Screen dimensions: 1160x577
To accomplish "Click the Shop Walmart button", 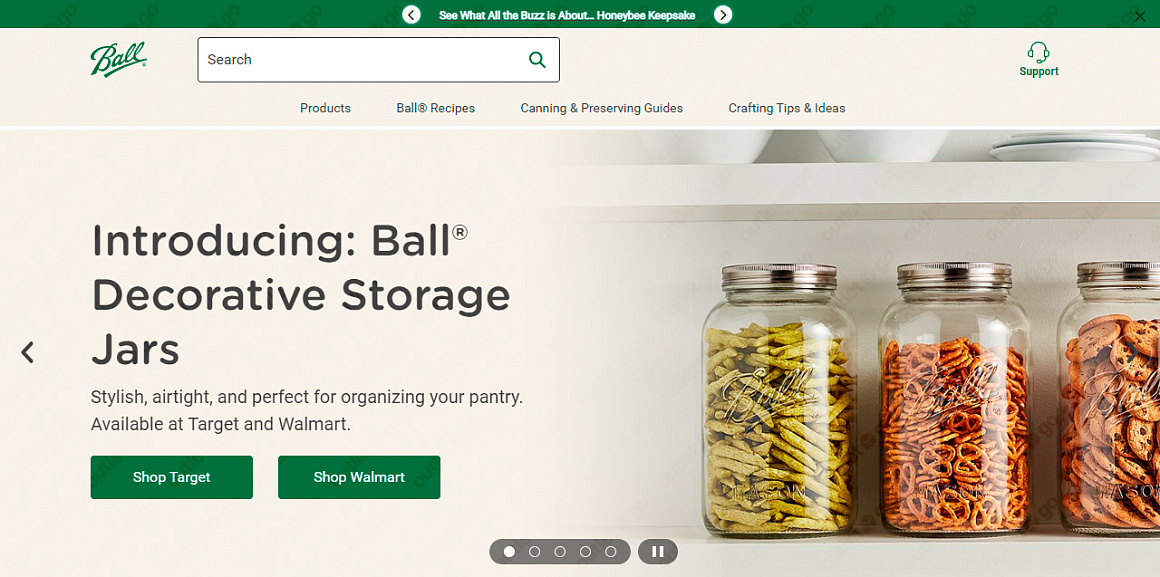I will tap(359, 477).
